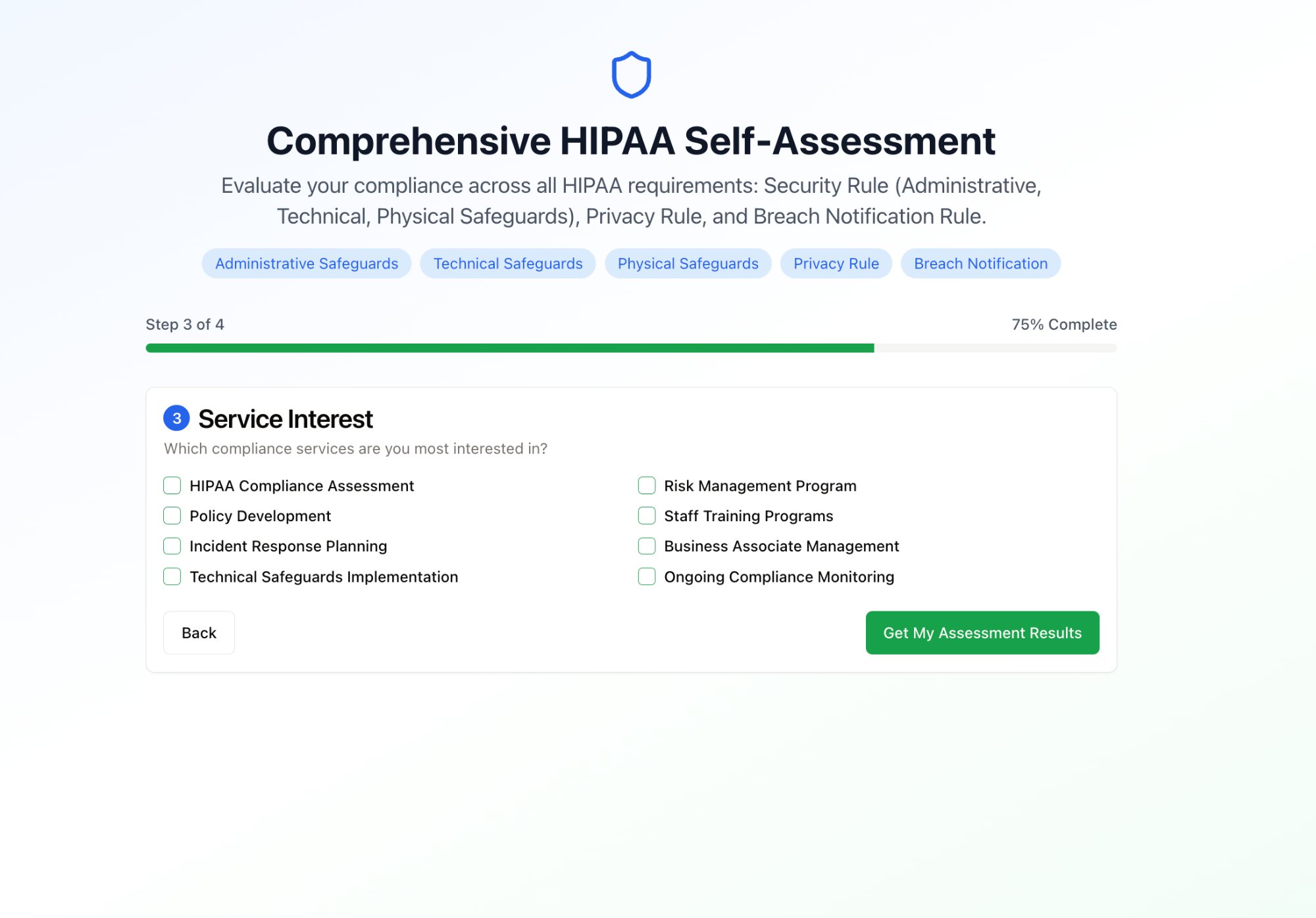Check the HIPAA Compliance Assessment option
The image size is (1316, 918).
click(171, 486)
